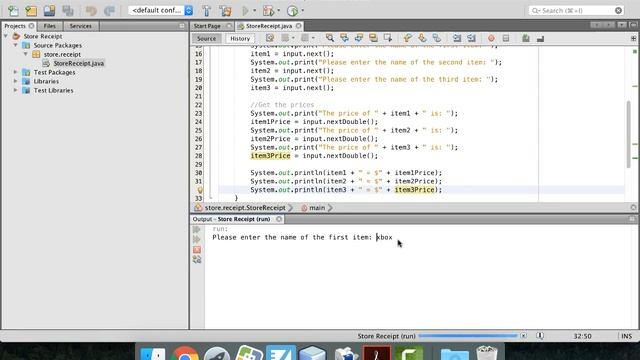Collapse the store.receipt package node

pos(26,54)
